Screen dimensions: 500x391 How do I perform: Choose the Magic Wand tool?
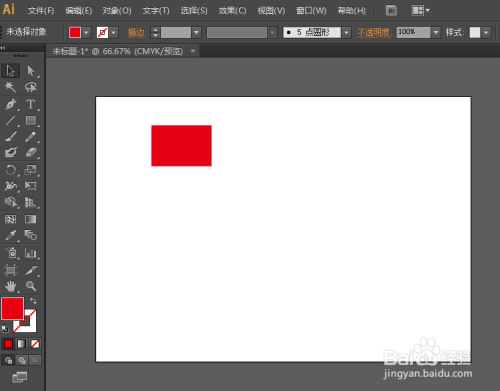(x=10, y=87)
